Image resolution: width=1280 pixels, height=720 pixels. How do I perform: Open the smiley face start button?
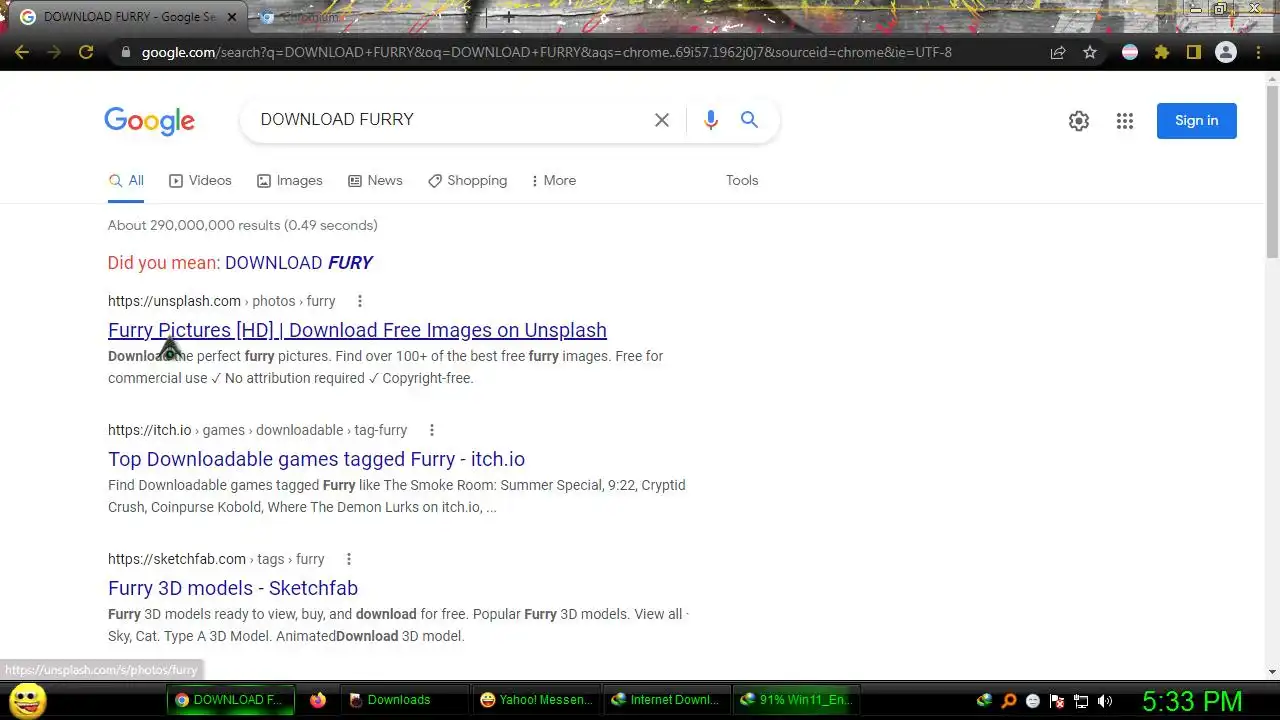point(28,701)
